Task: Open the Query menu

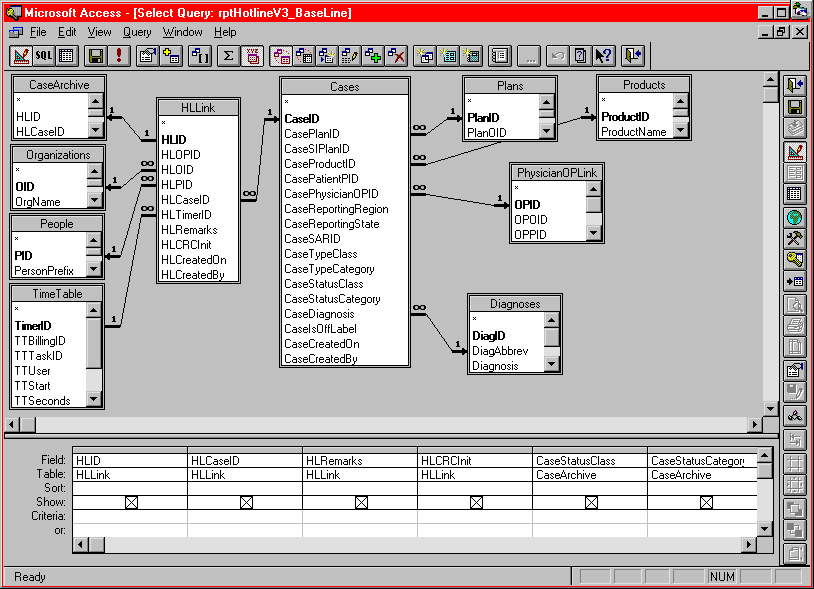Action: click(x=137, y=32)
